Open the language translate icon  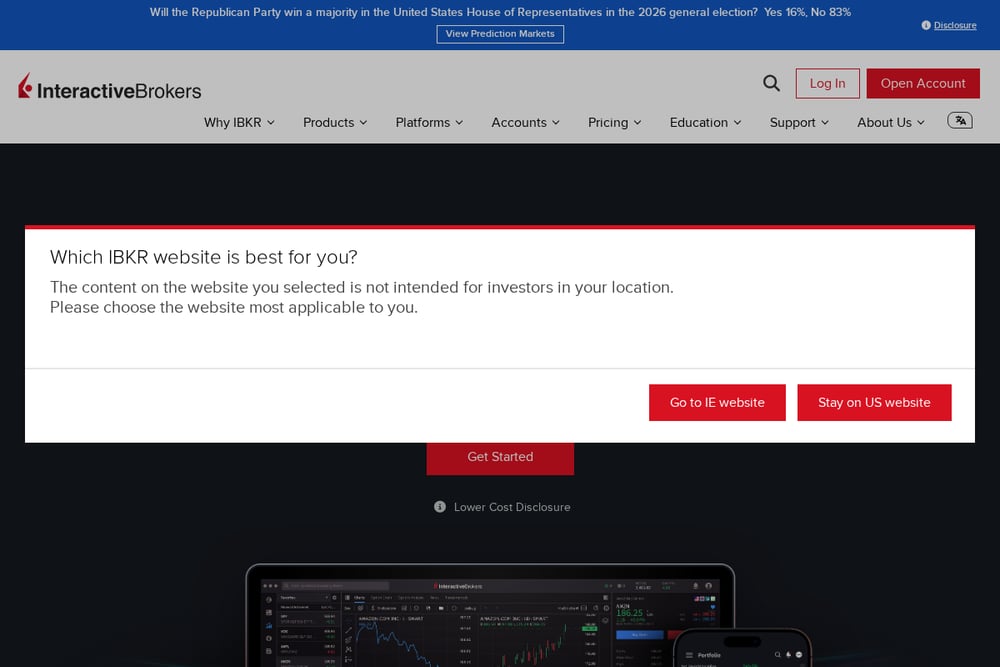[x=960, y=121]
